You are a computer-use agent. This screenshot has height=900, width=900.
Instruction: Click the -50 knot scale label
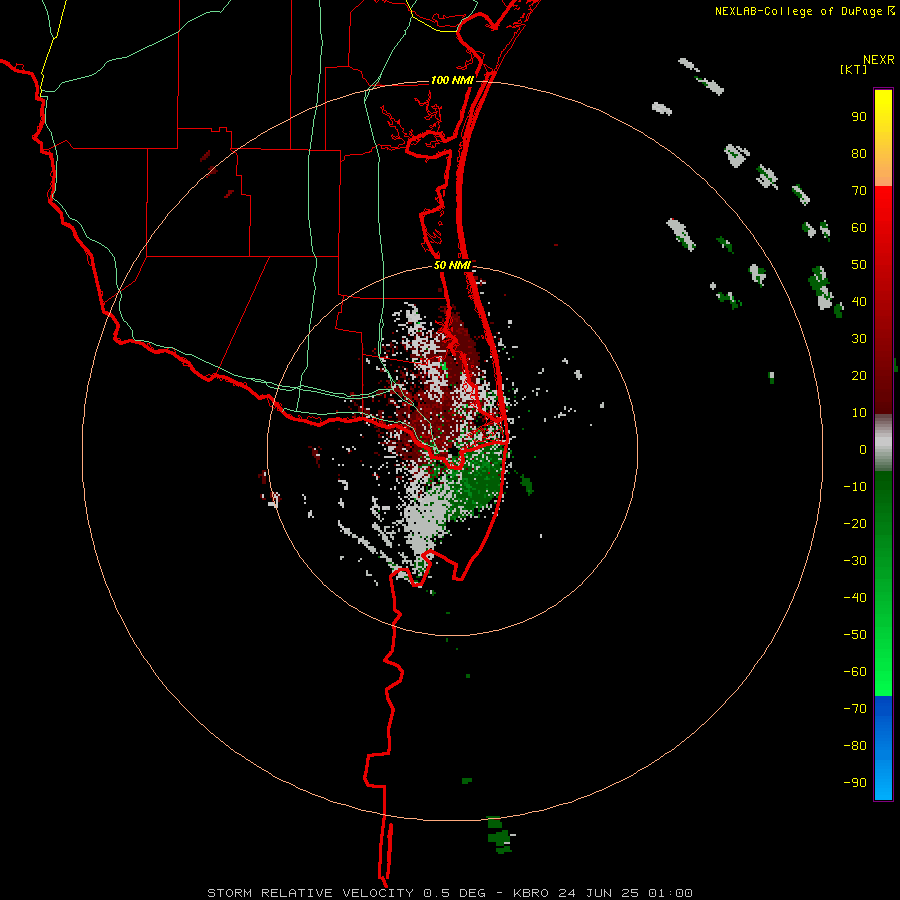pos(855,635)
